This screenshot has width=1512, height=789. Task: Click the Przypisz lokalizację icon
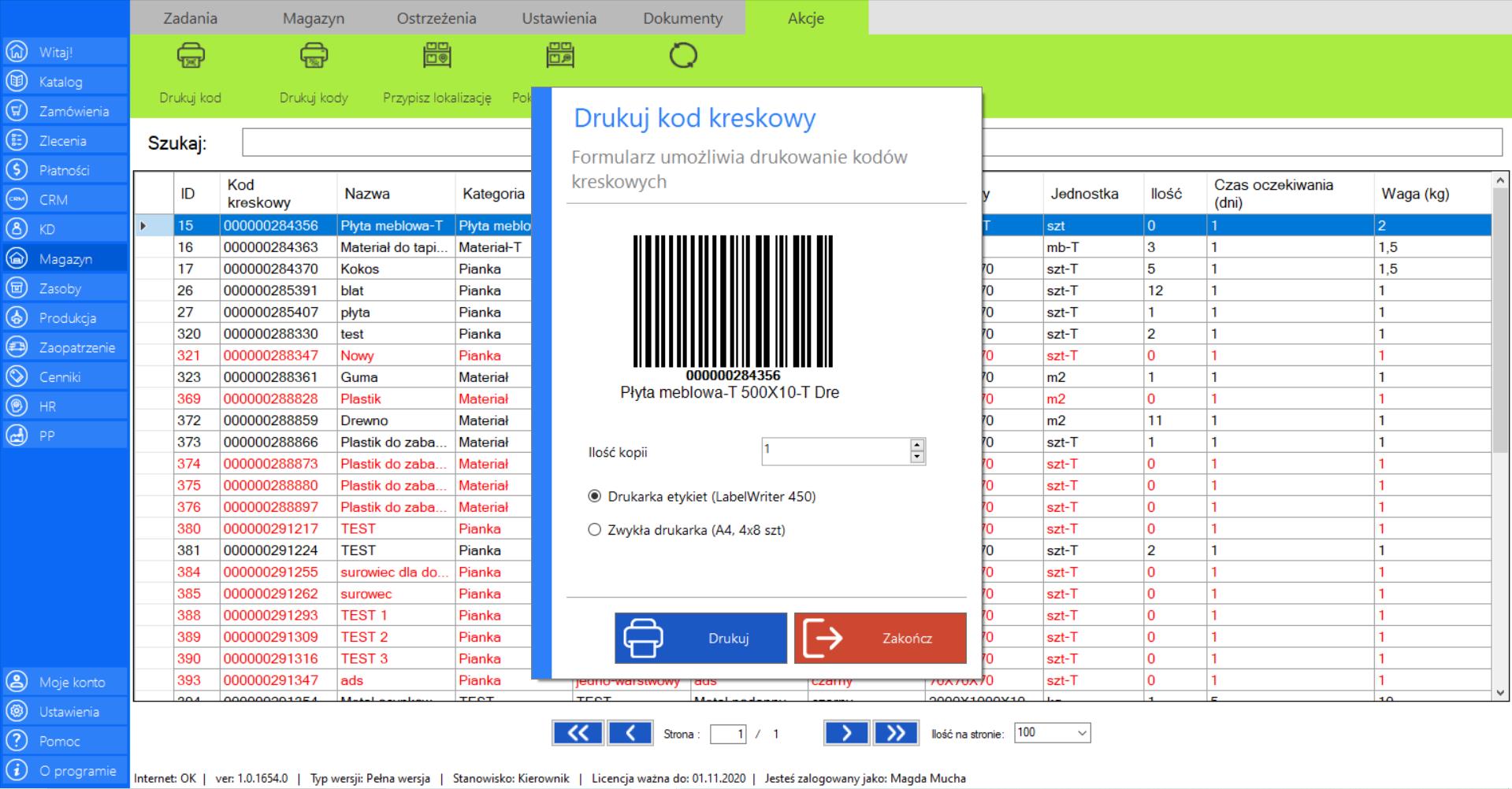tap(437, 55)
